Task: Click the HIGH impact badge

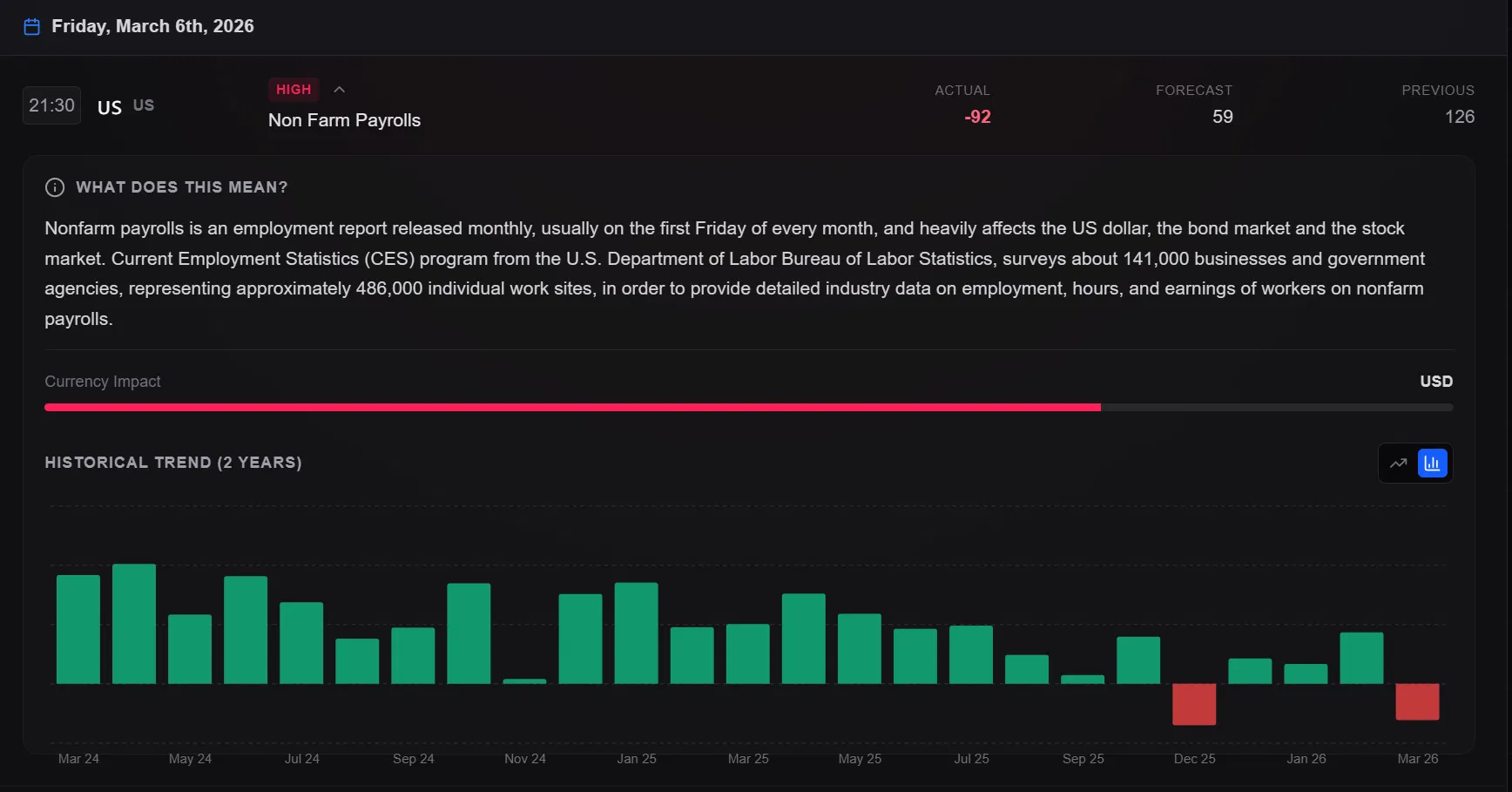Action: pyautogui.click(x=294, y=90)
